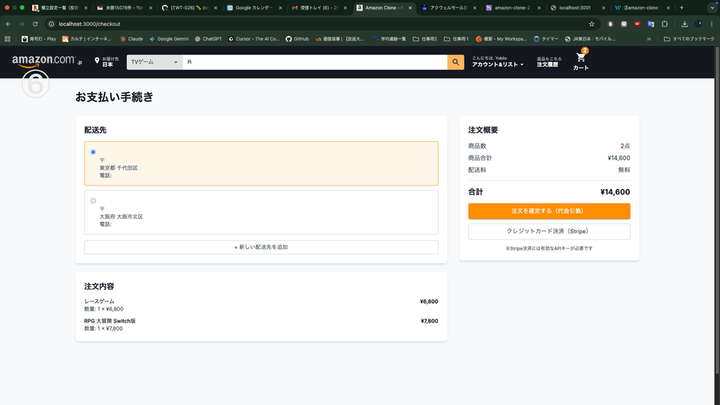Open すべてのブックマーク folder
This screenshot has height=405, width=720.
(689, 39)
